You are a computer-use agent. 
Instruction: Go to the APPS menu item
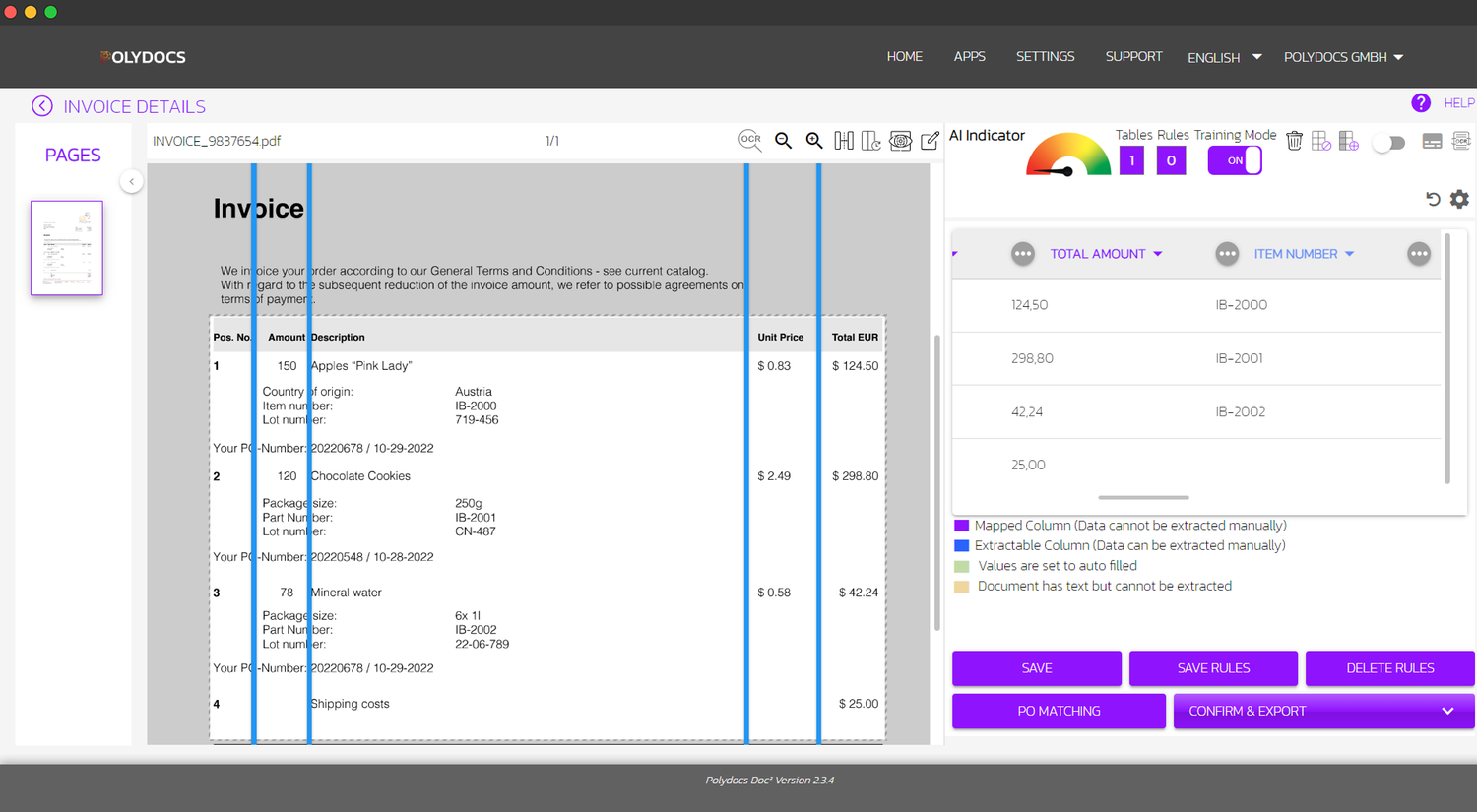click(969, 57)
